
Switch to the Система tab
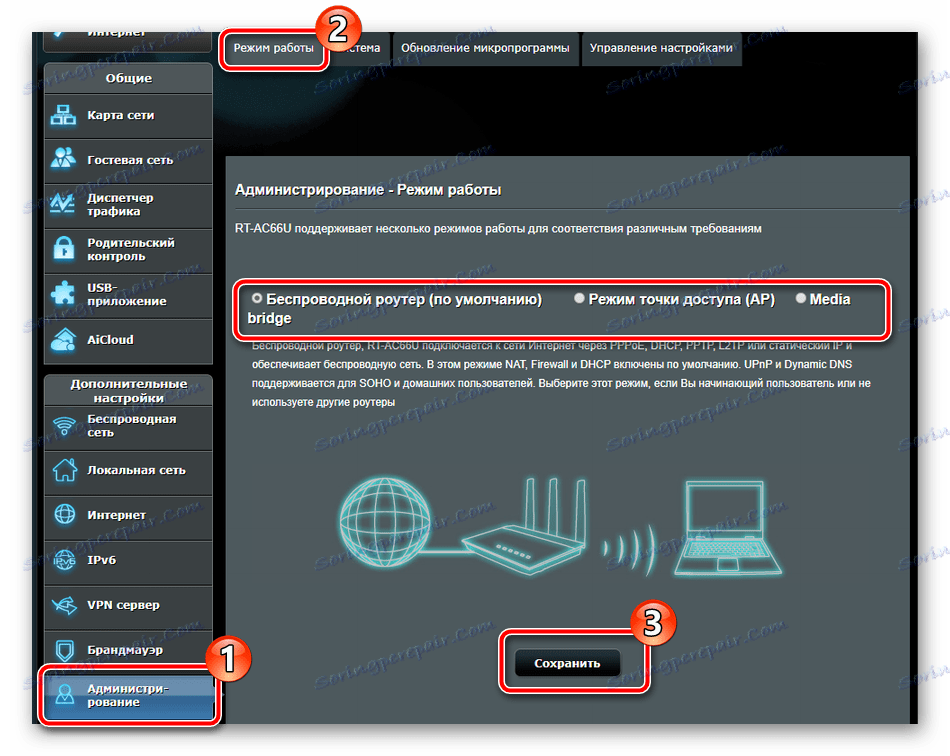[359, 48]
